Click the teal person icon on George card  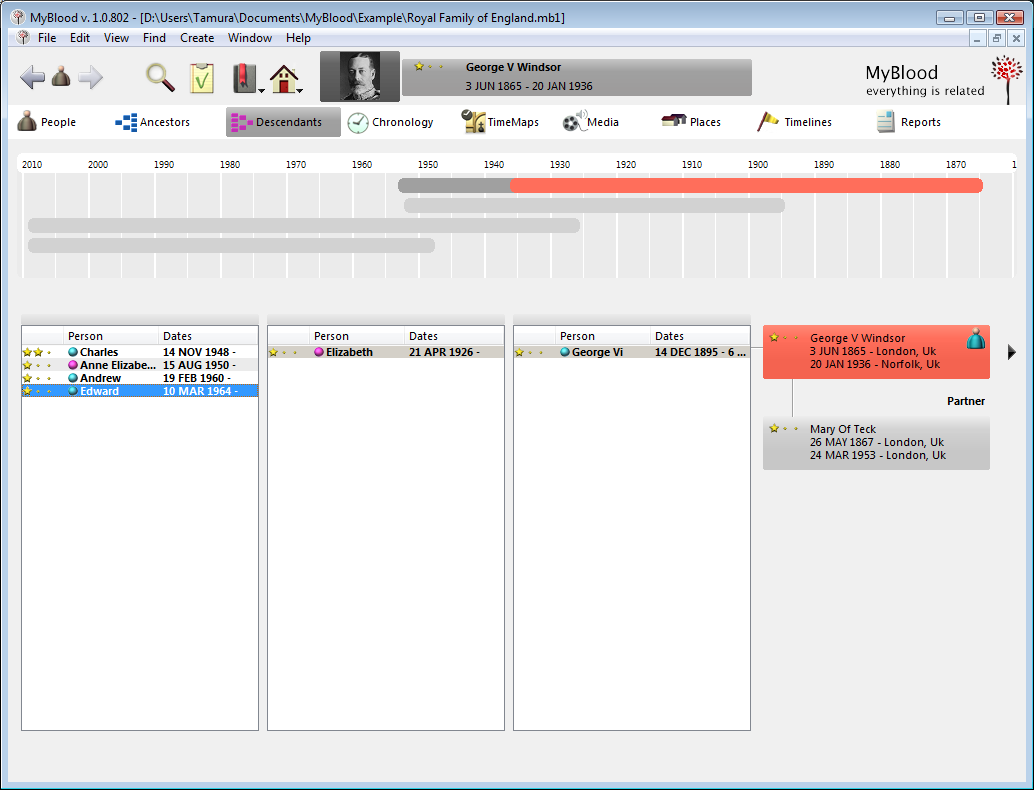tap(976, 339)
